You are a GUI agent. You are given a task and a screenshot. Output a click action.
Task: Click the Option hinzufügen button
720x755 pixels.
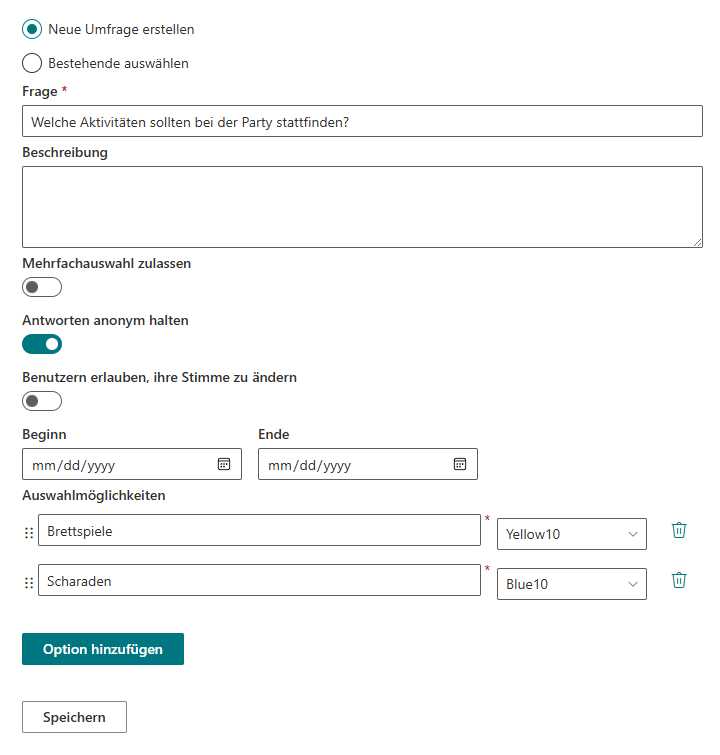click(x=103, y=649)
